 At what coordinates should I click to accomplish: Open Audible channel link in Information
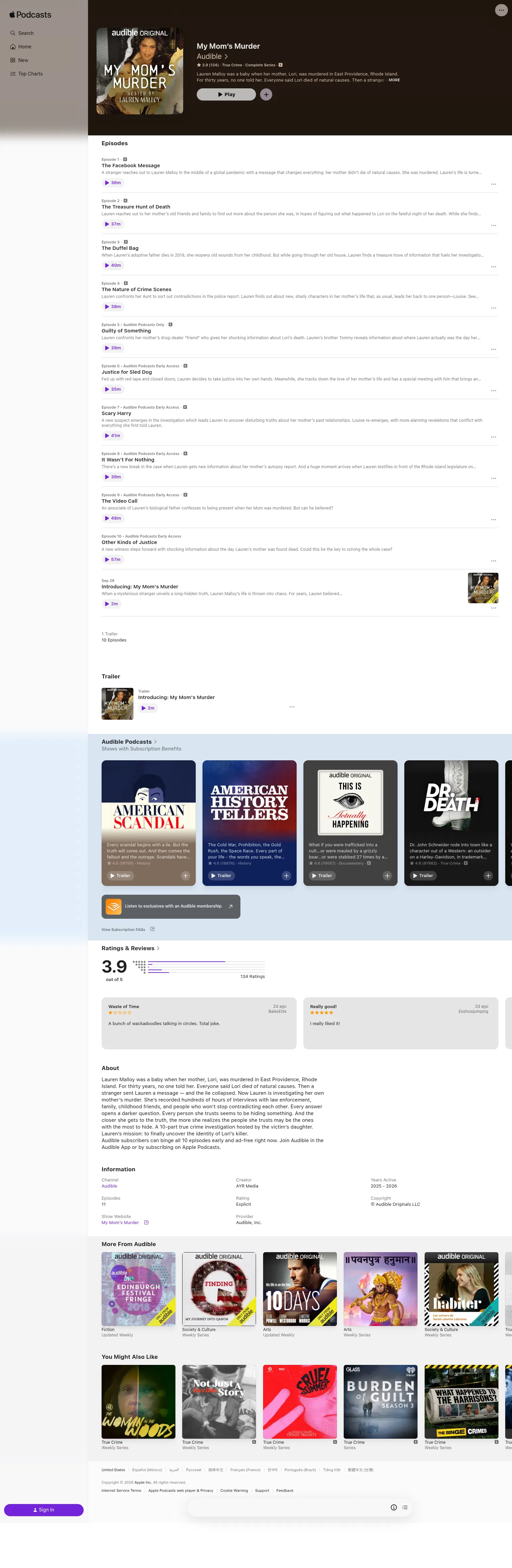pos(110,1186)
